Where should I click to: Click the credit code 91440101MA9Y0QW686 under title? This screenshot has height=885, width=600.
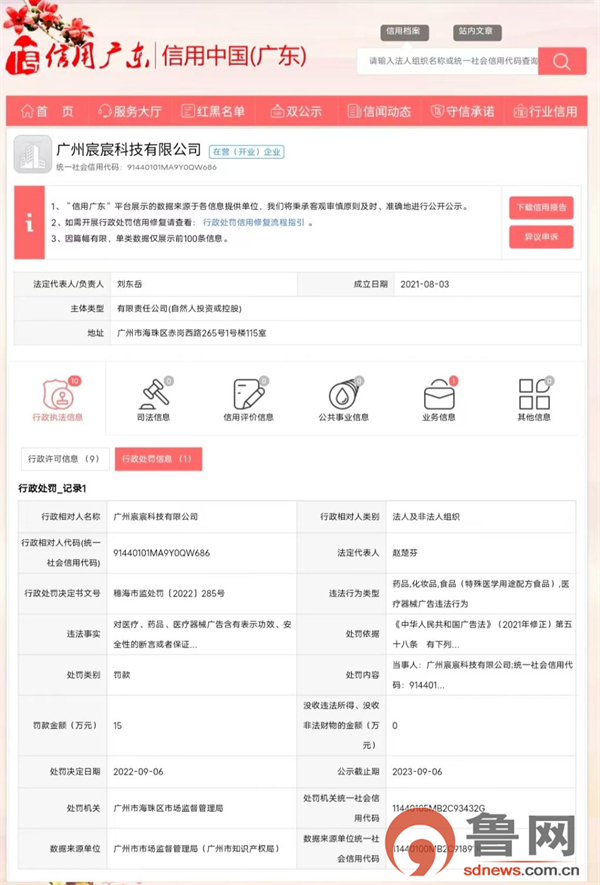coord(172,167)
